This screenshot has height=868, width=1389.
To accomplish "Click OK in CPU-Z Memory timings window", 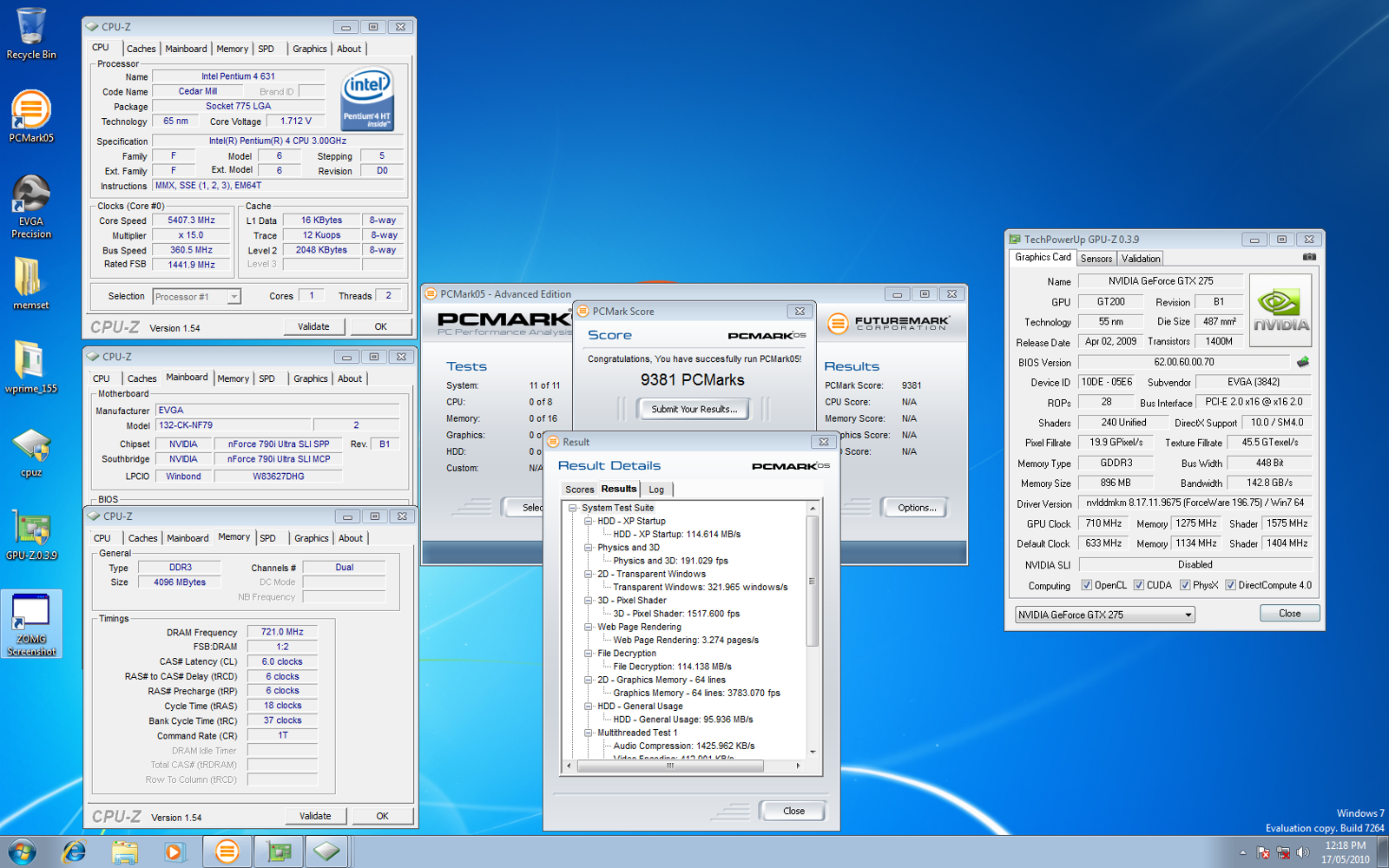I will coord(382,816).
